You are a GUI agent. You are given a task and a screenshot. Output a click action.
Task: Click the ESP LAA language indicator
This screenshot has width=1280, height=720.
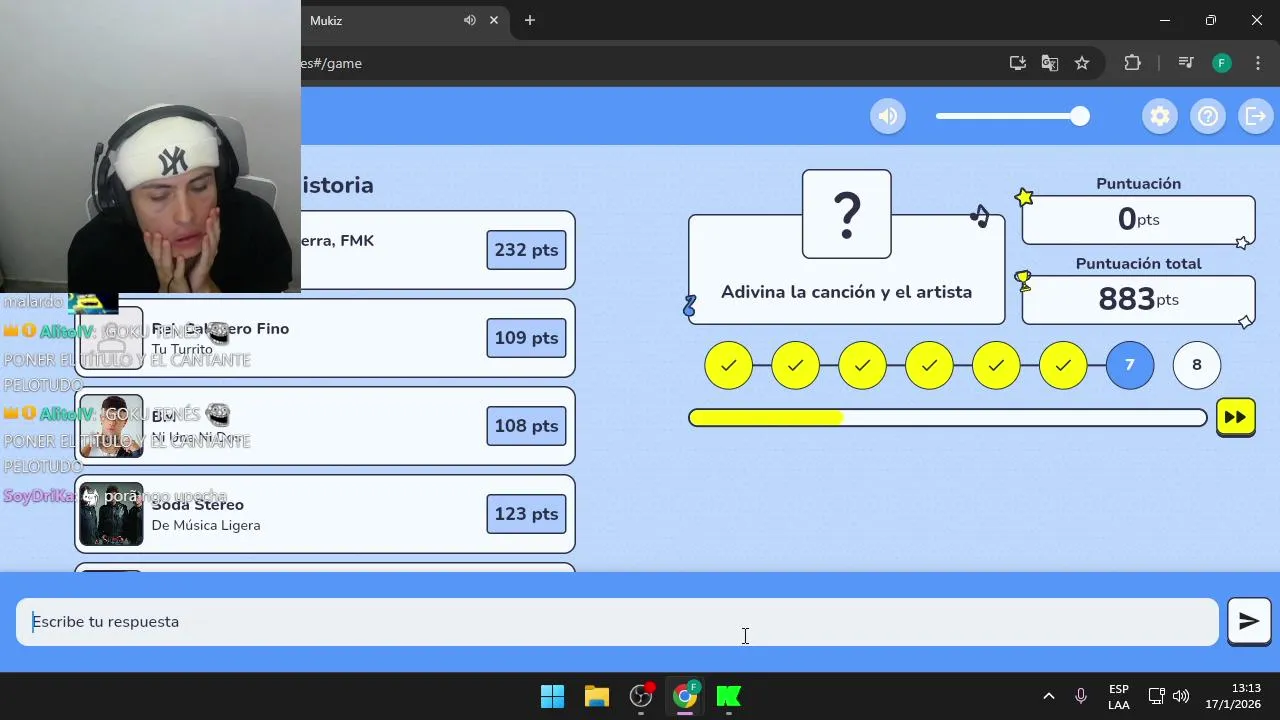click(1119, 697)
